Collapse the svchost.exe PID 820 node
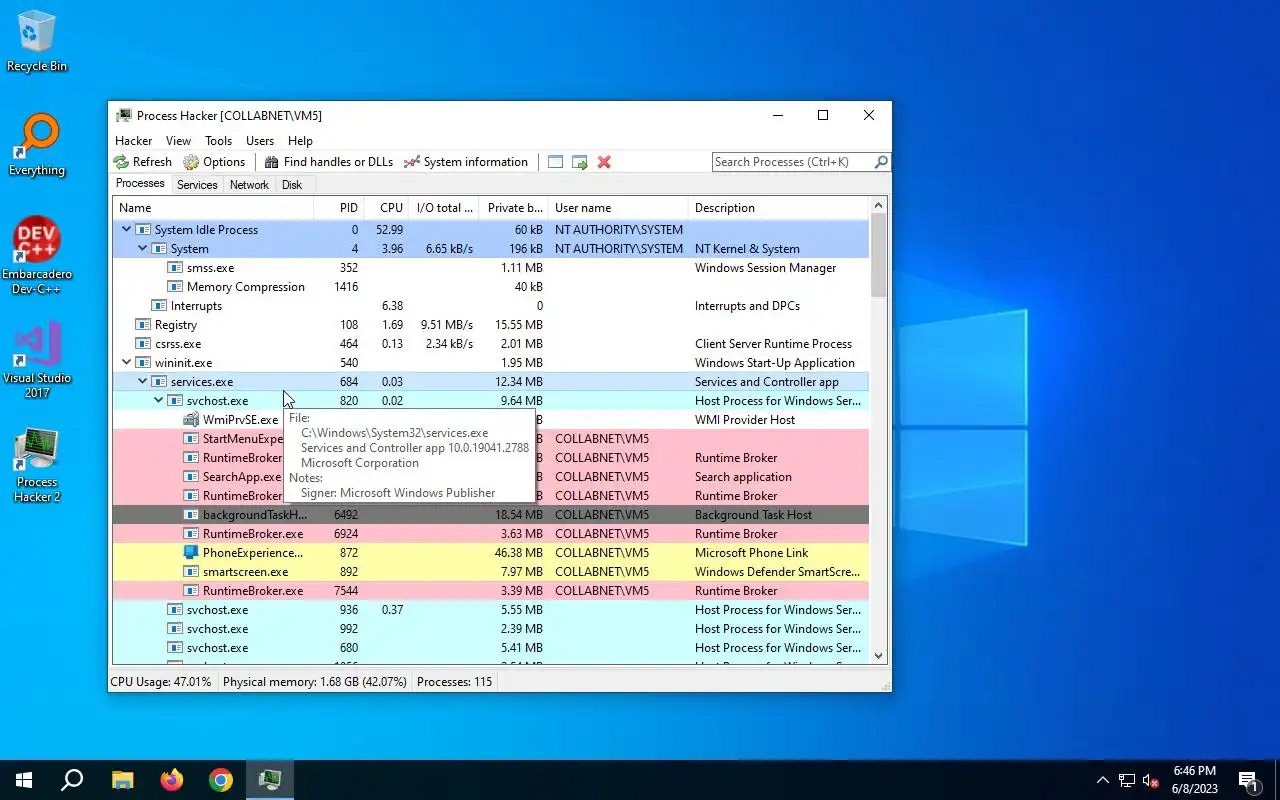The height and width of the screenshot is (800, 1280). pos(158,401)
